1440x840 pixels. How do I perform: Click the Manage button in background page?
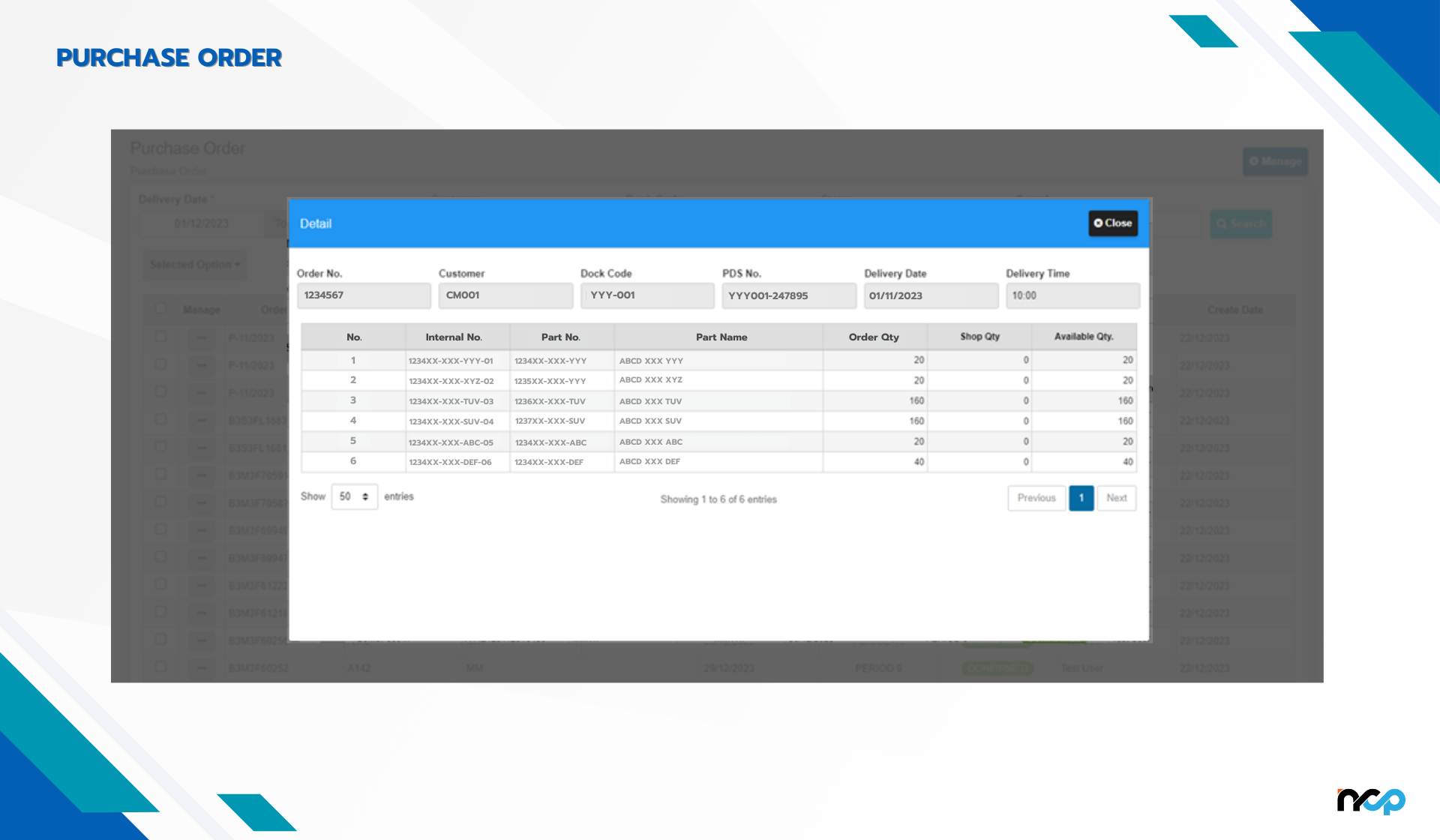[1275, 161]
